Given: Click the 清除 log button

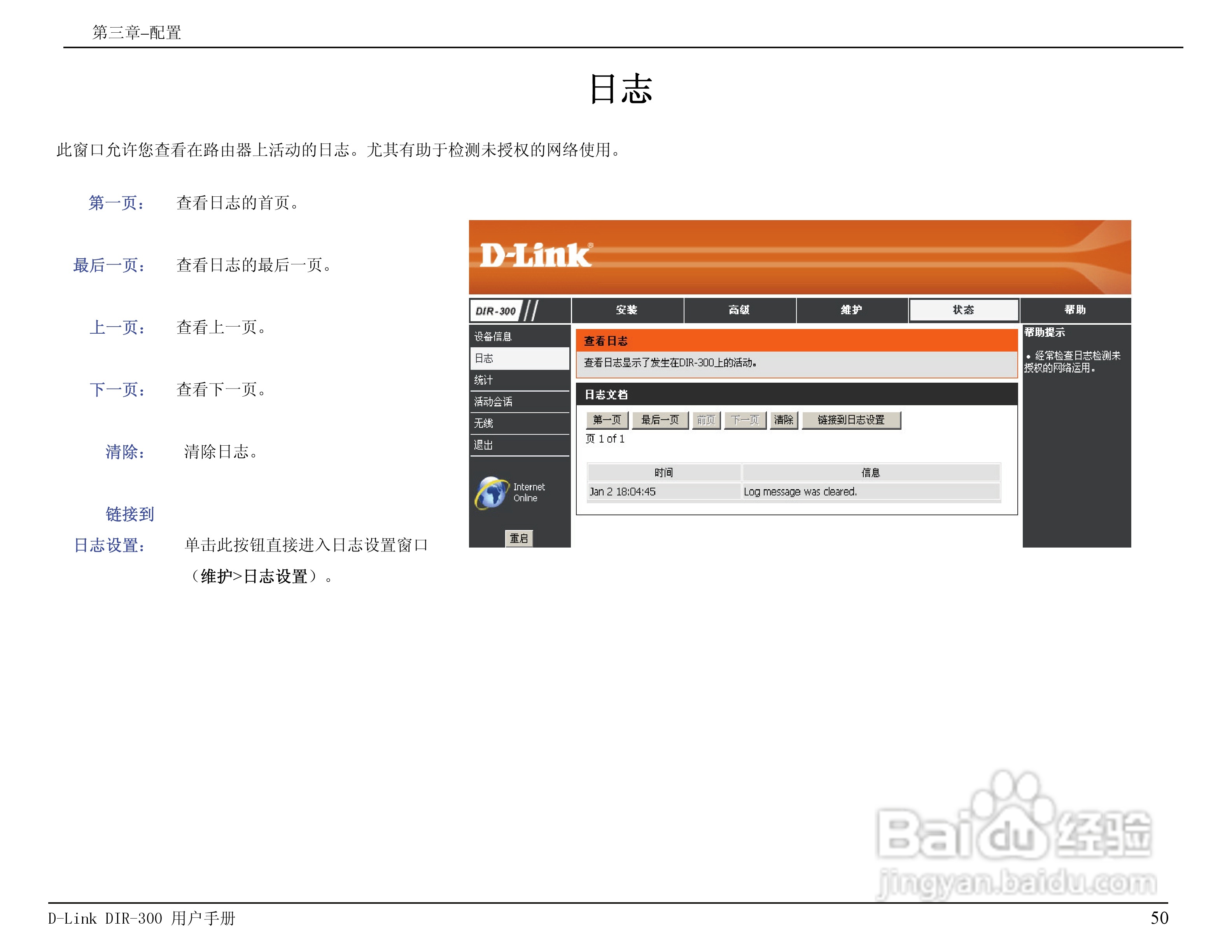Looking at the screenshot, I should tap(784, 420).
